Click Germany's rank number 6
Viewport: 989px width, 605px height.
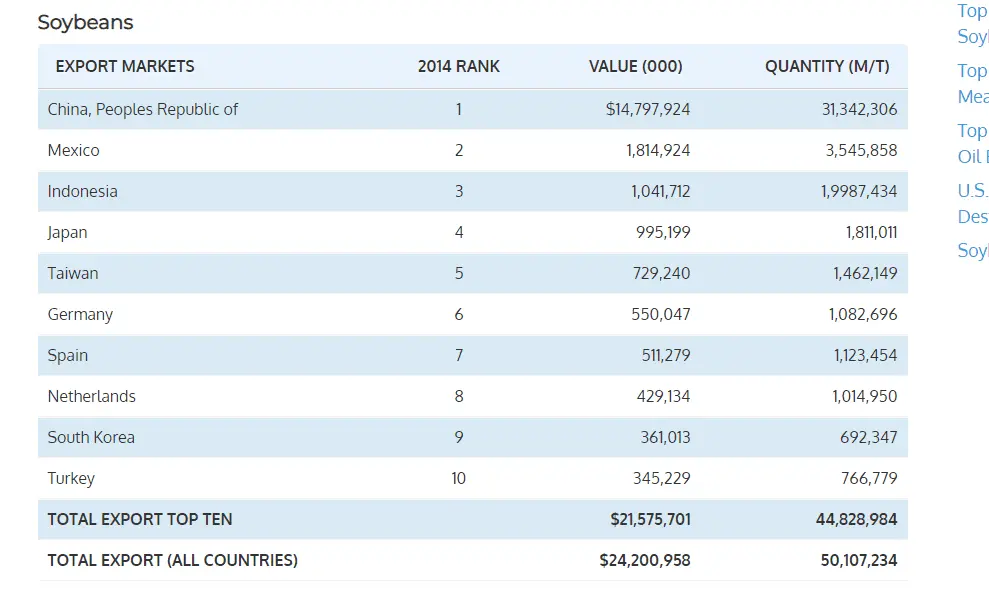[x=459, y=314]
